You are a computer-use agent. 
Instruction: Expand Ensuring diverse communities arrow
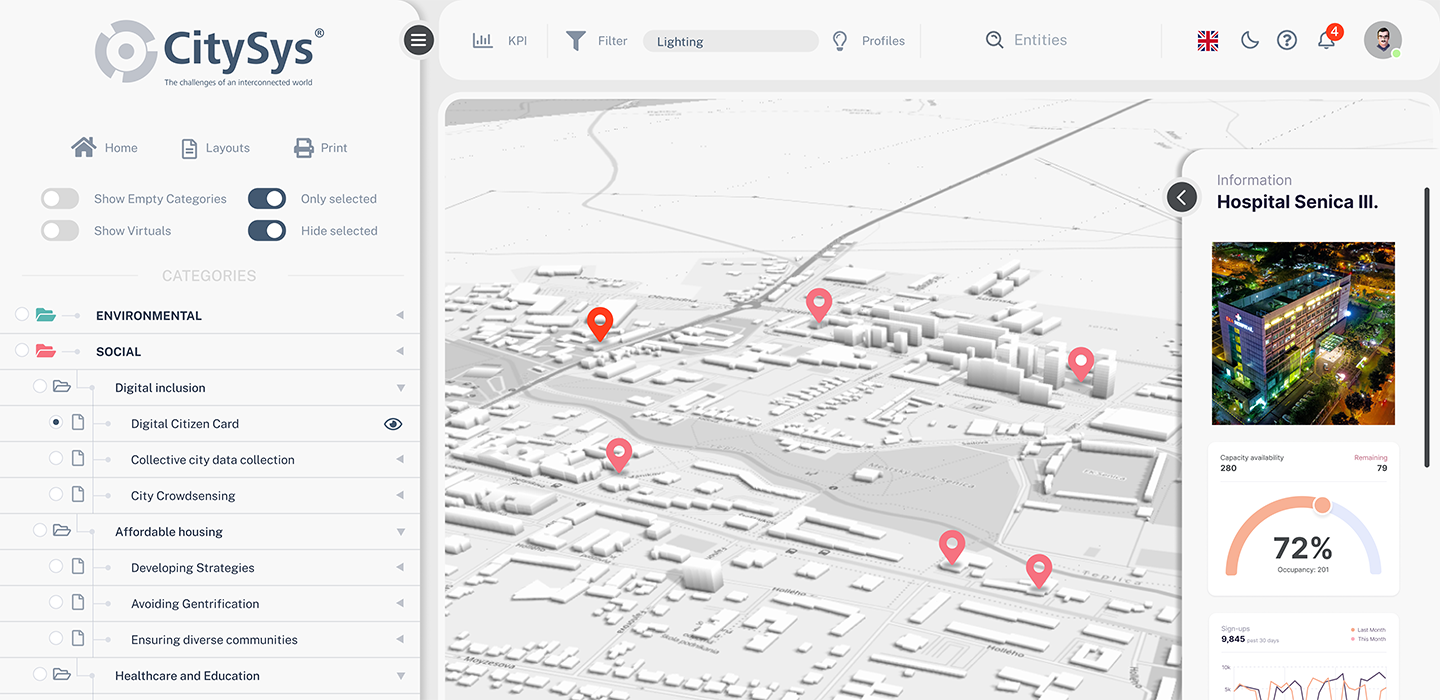pos(400,639)
